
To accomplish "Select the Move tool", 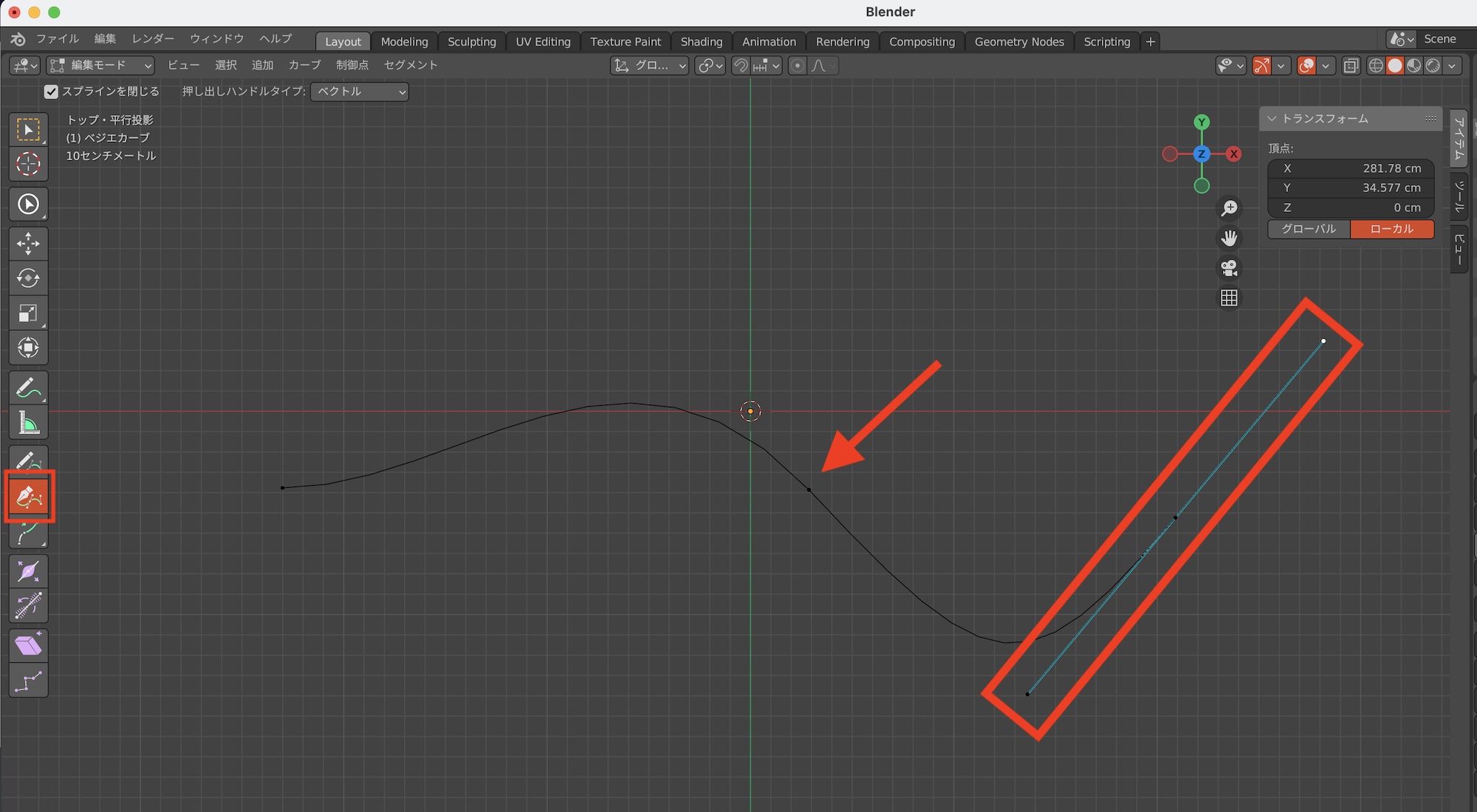I will click(x=28, y=244).
